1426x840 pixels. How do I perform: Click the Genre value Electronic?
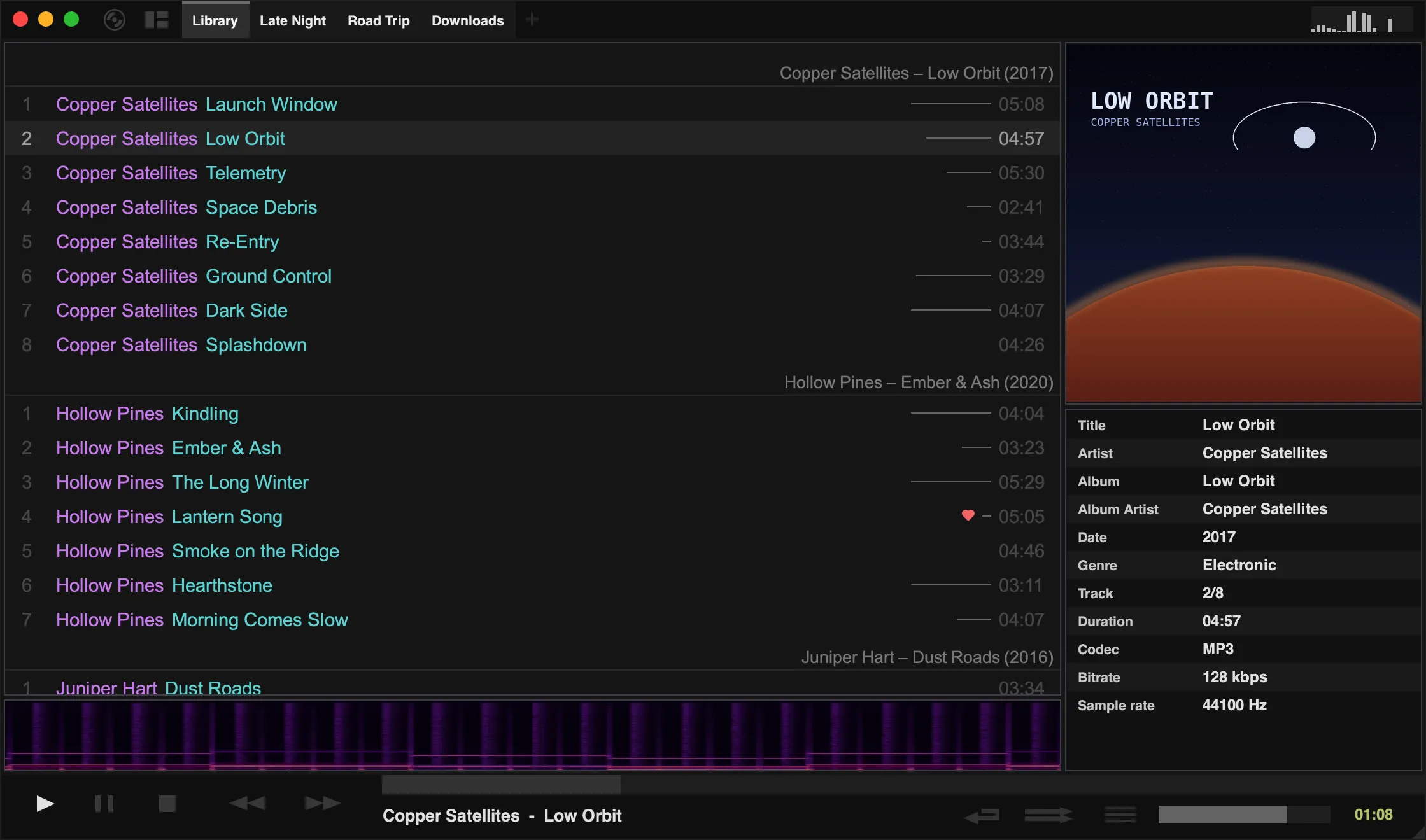point(1239,565)
